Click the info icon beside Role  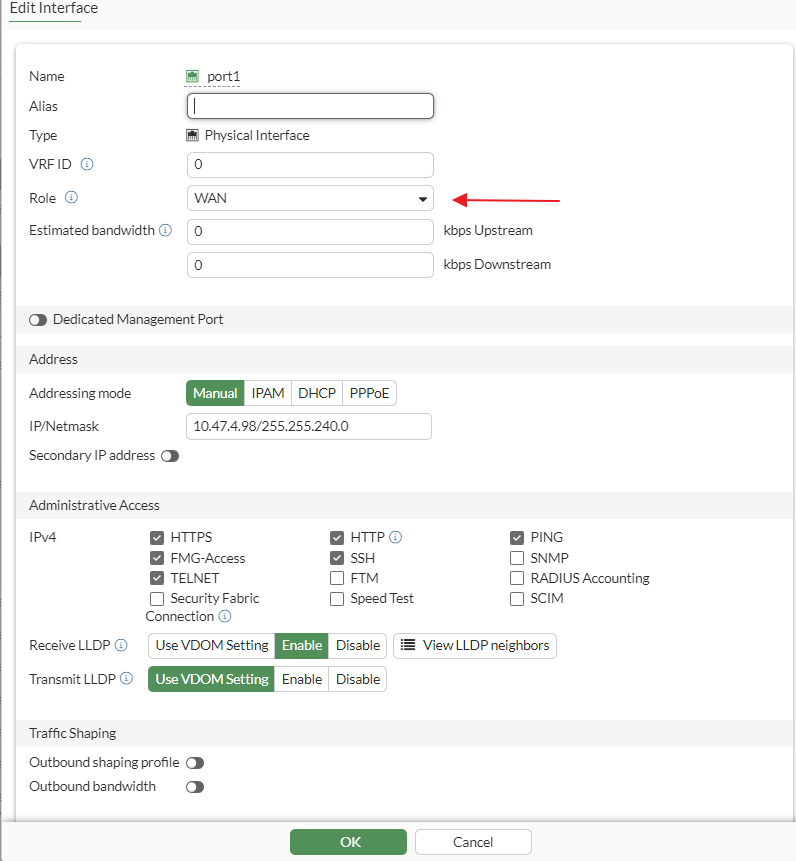pyautogui.click(x=71, y=198)
